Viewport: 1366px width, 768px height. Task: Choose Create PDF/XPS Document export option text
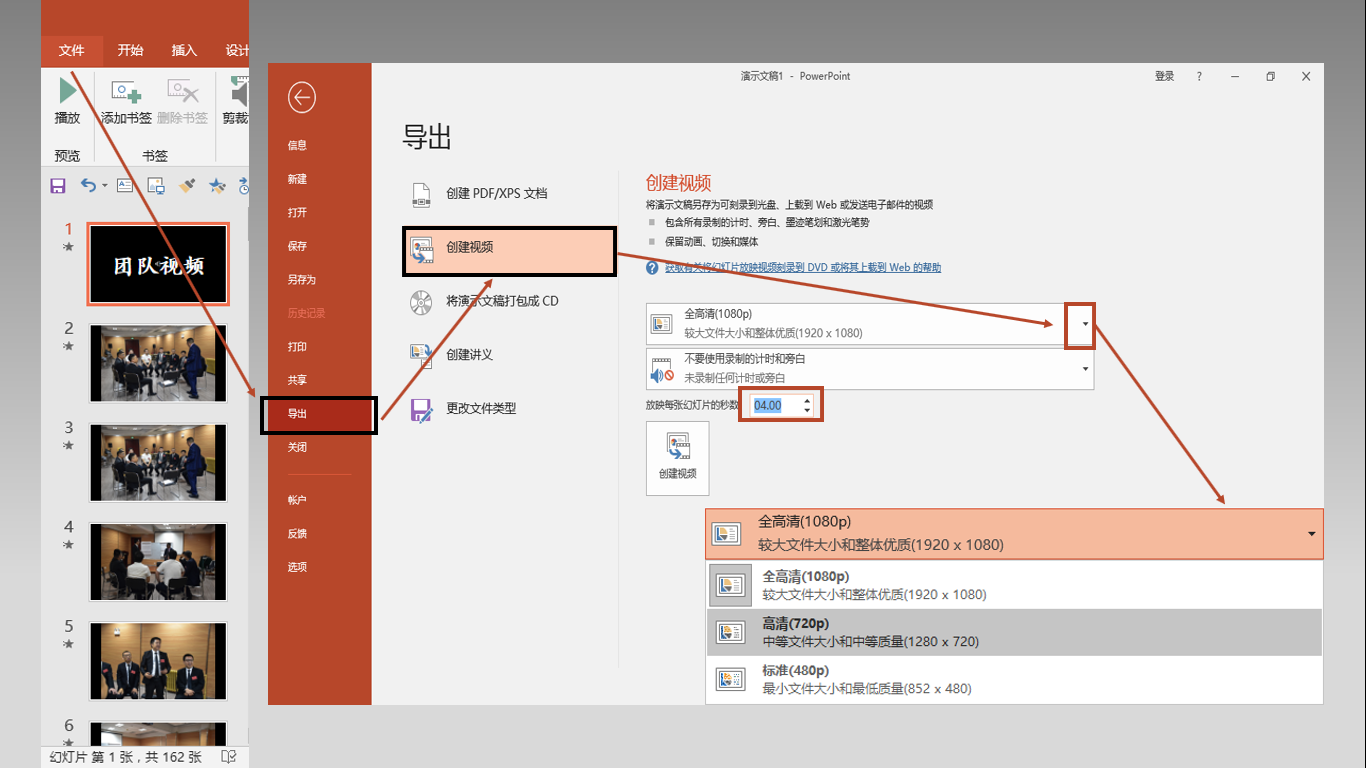click(496, 193)
